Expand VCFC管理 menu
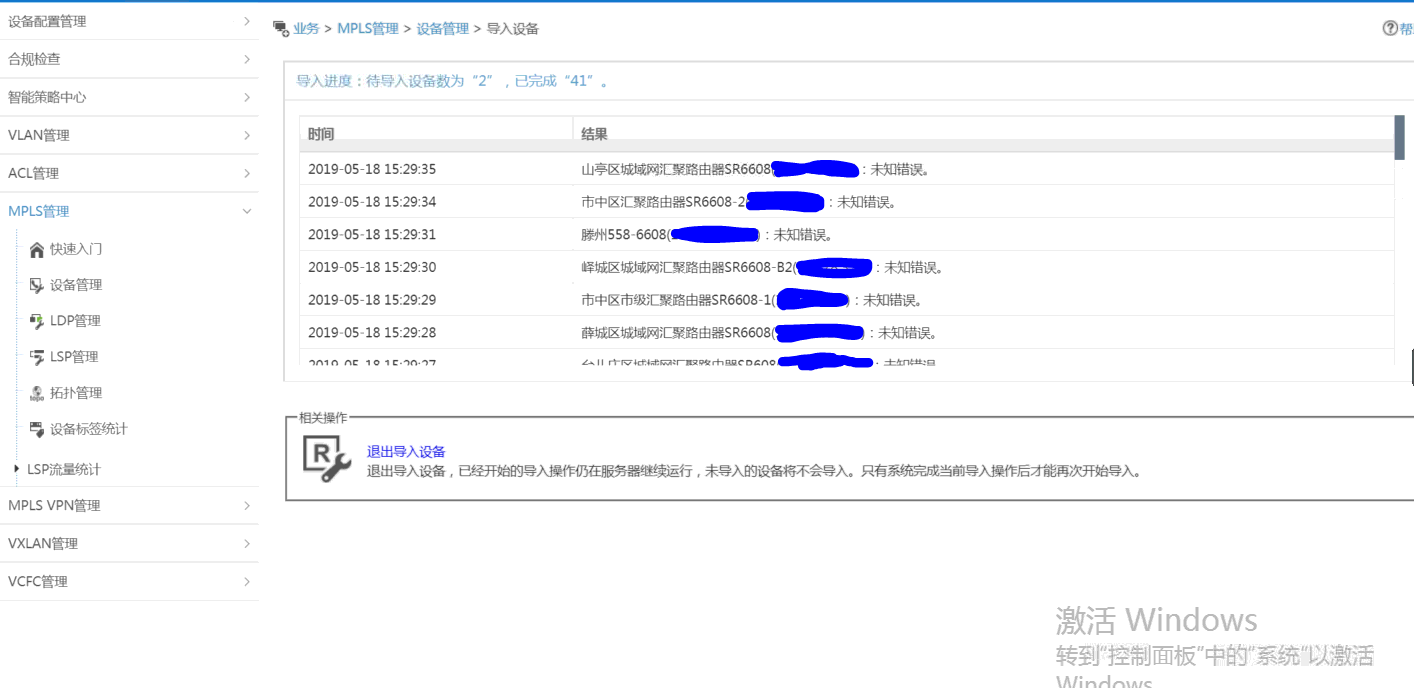The image size is (1414, 688). coord(129,581)
